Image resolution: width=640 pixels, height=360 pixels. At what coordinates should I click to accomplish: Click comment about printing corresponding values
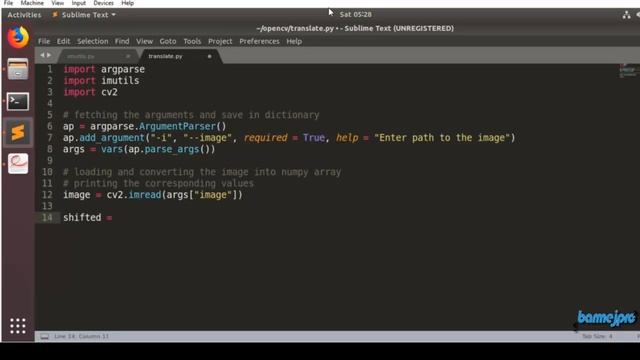point(158,183)
